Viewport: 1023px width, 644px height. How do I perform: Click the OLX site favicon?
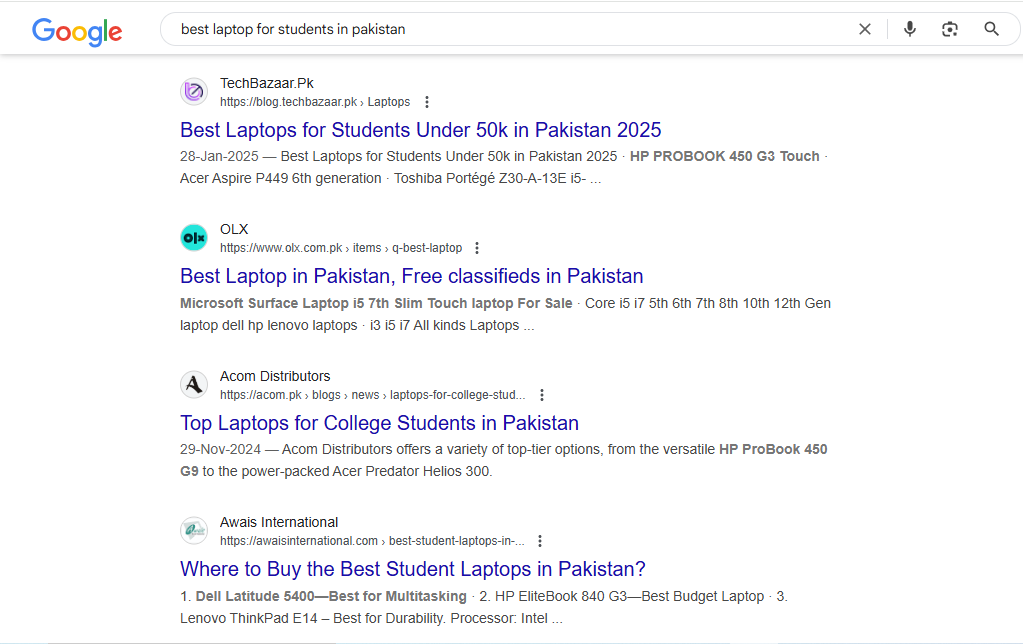(194, 238)
